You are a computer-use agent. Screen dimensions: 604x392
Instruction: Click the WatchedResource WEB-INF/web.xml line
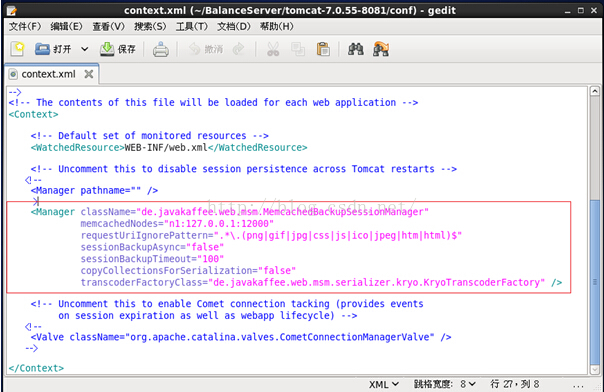(169, 147)
